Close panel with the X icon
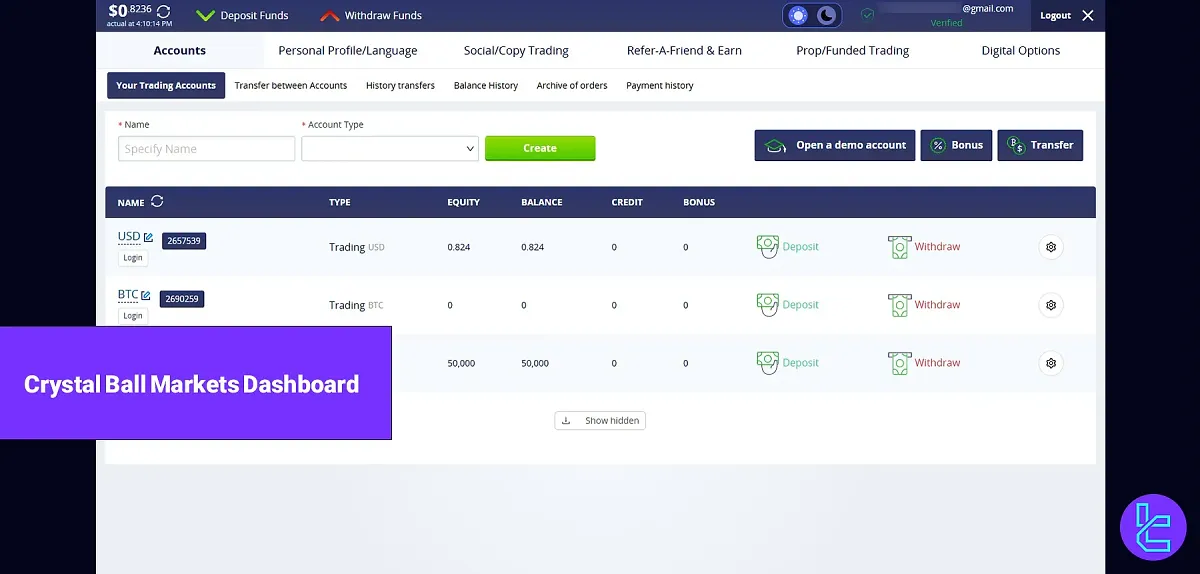The width and height of the screenshot is (1200, 574). tap(1088, 15)
